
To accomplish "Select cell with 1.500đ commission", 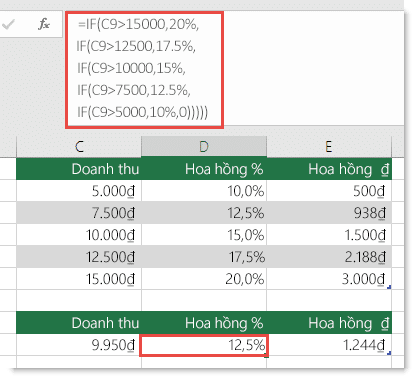I will point(329,235).
